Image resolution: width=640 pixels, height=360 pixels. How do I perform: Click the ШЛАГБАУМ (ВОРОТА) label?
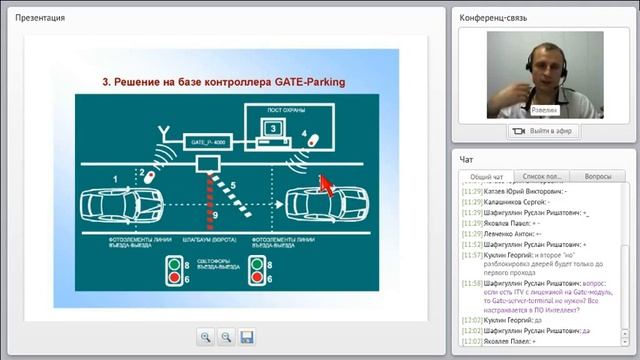click(x=209, y=240)
